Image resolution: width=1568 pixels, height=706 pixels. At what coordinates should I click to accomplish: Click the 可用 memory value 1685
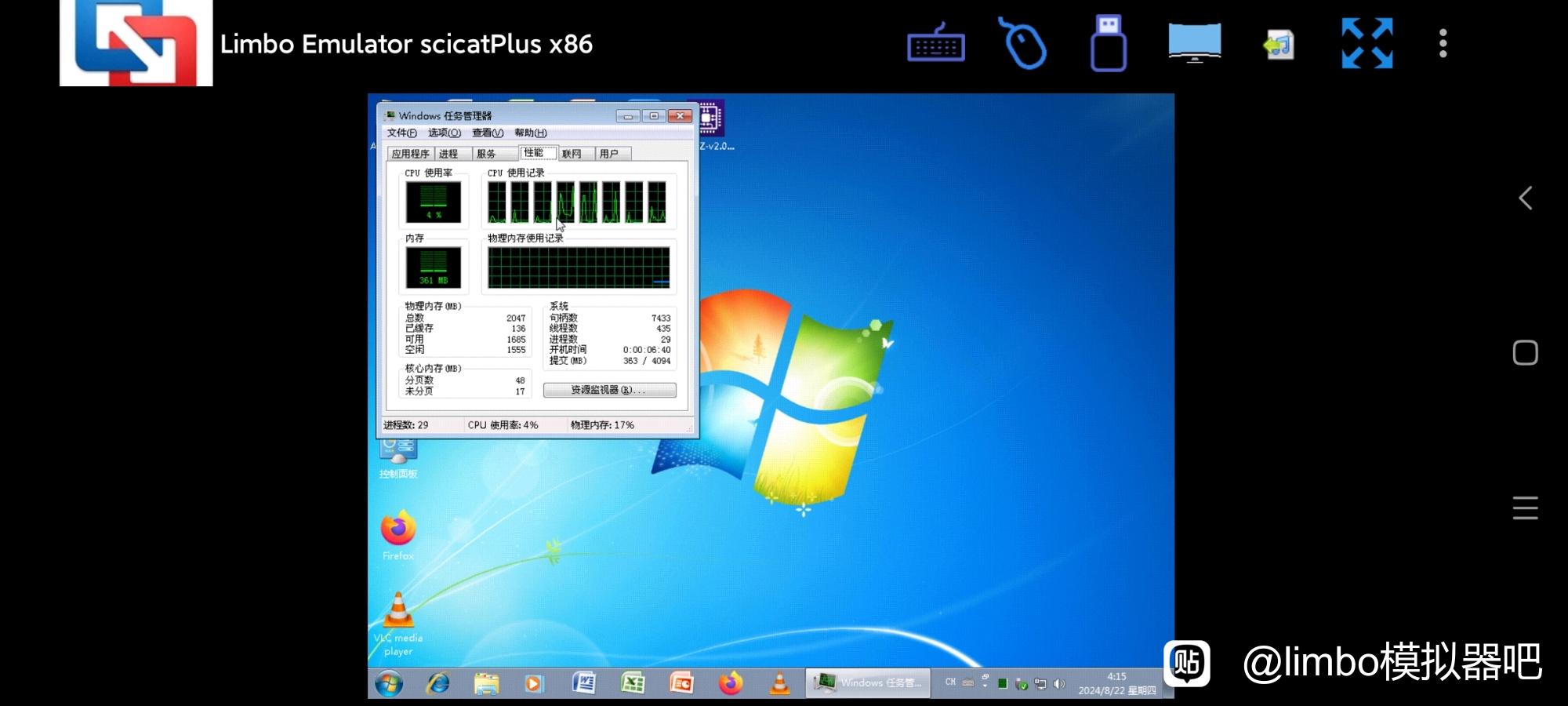516,340
